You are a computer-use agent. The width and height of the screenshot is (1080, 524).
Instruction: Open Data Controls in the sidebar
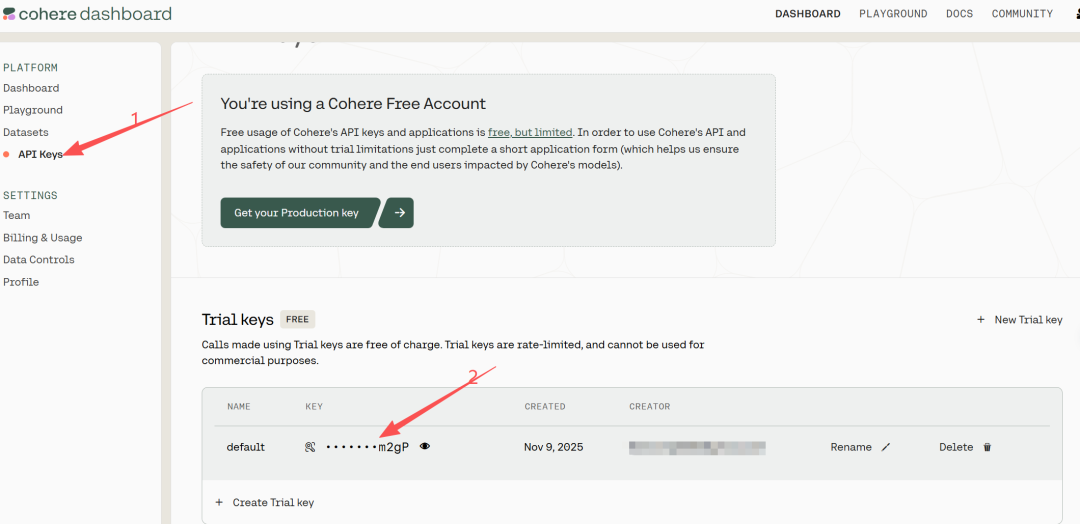[39, 260]
